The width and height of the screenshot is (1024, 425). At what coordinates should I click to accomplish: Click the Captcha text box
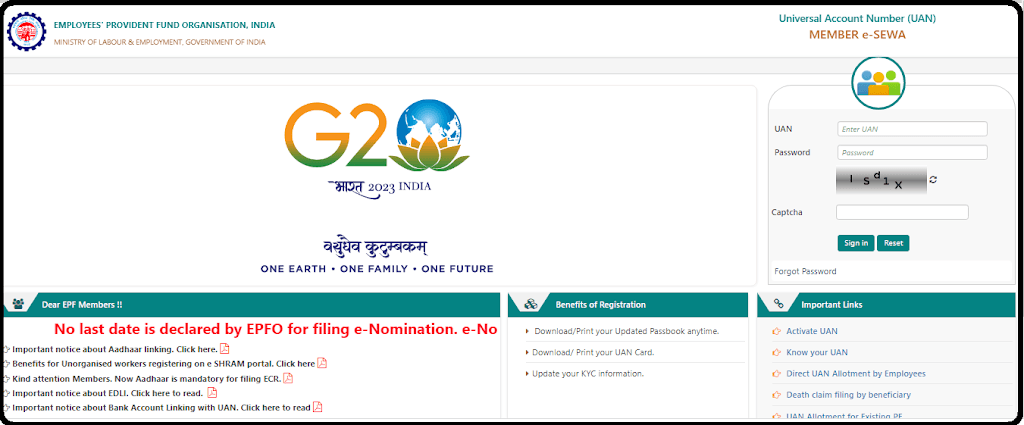[x=903, y=212]
